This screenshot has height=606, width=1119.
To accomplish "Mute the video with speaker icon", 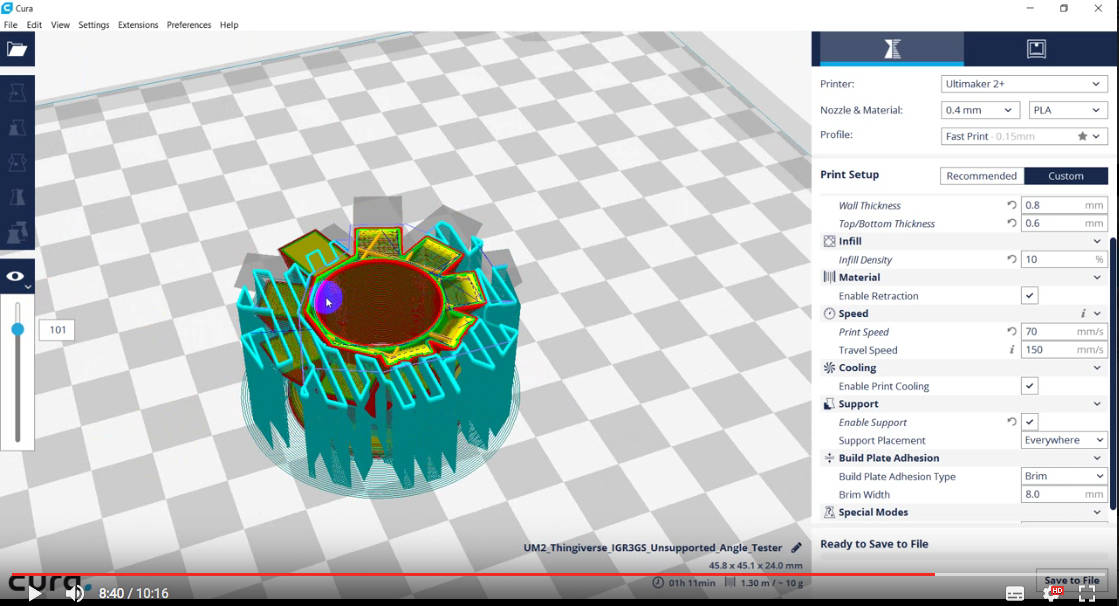I will click(x=74, y=593).
